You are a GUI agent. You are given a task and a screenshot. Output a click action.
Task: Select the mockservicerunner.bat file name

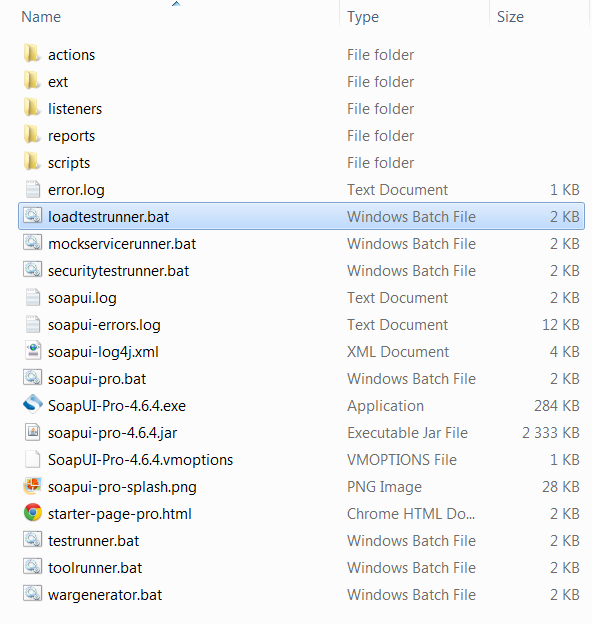122,244
